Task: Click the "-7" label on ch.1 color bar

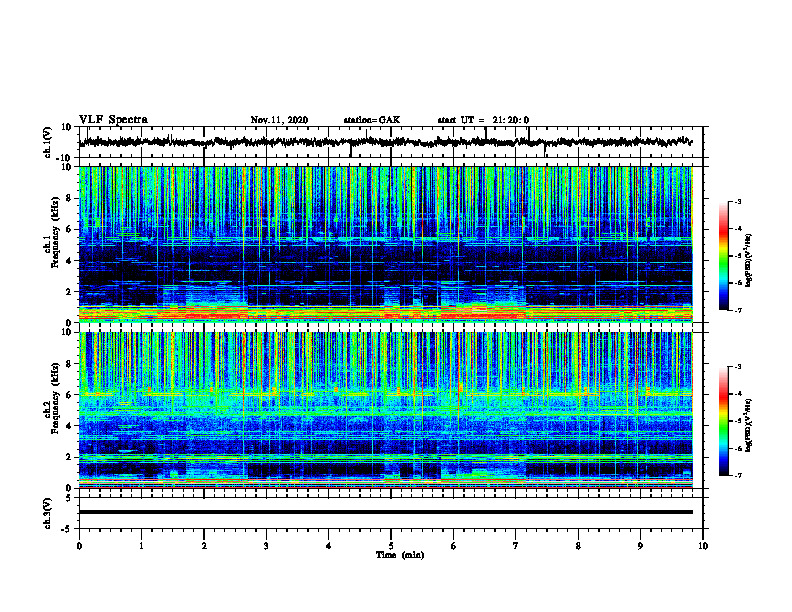Action: (738, 310)
